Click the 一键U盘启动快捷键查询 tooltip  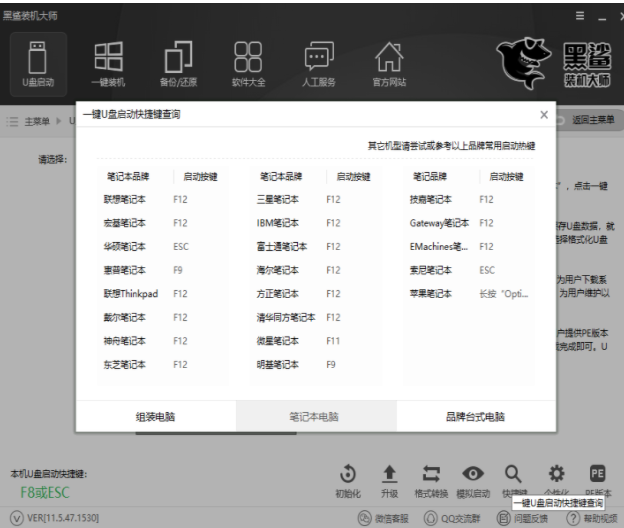558,503
